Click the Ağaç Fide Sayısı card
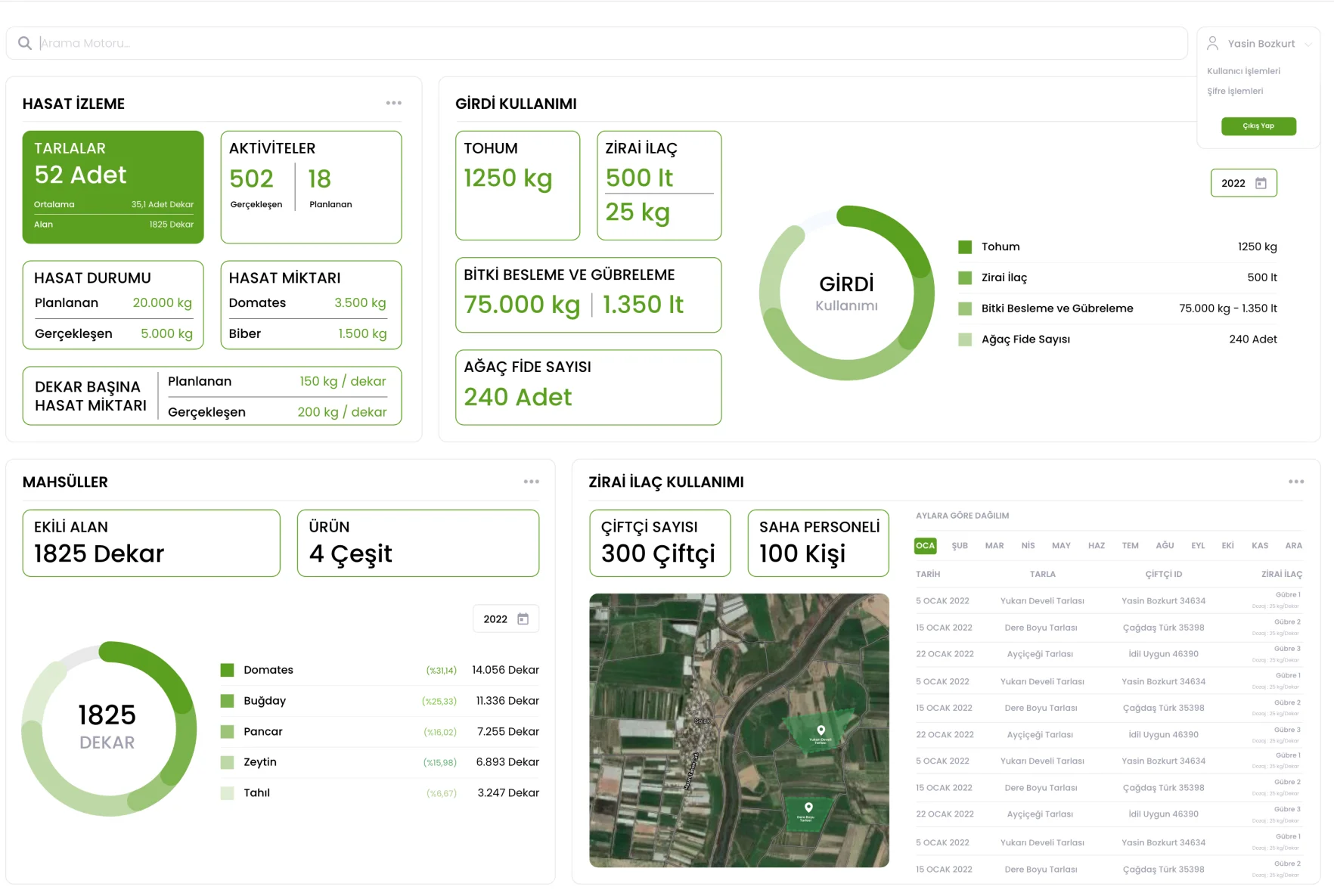1334x896 pixels. click(x=588, y=387)
